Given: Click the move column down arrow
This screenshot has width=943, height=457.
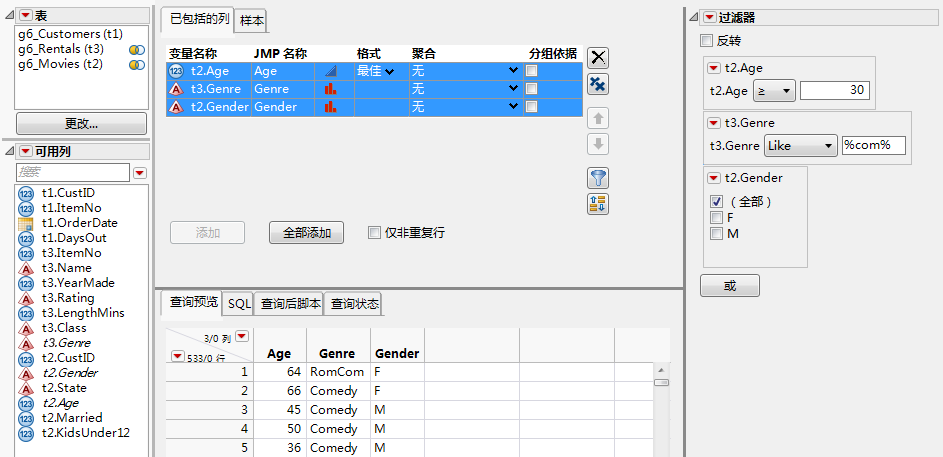Looking at the screenshot, I should [x=598, y=144].
